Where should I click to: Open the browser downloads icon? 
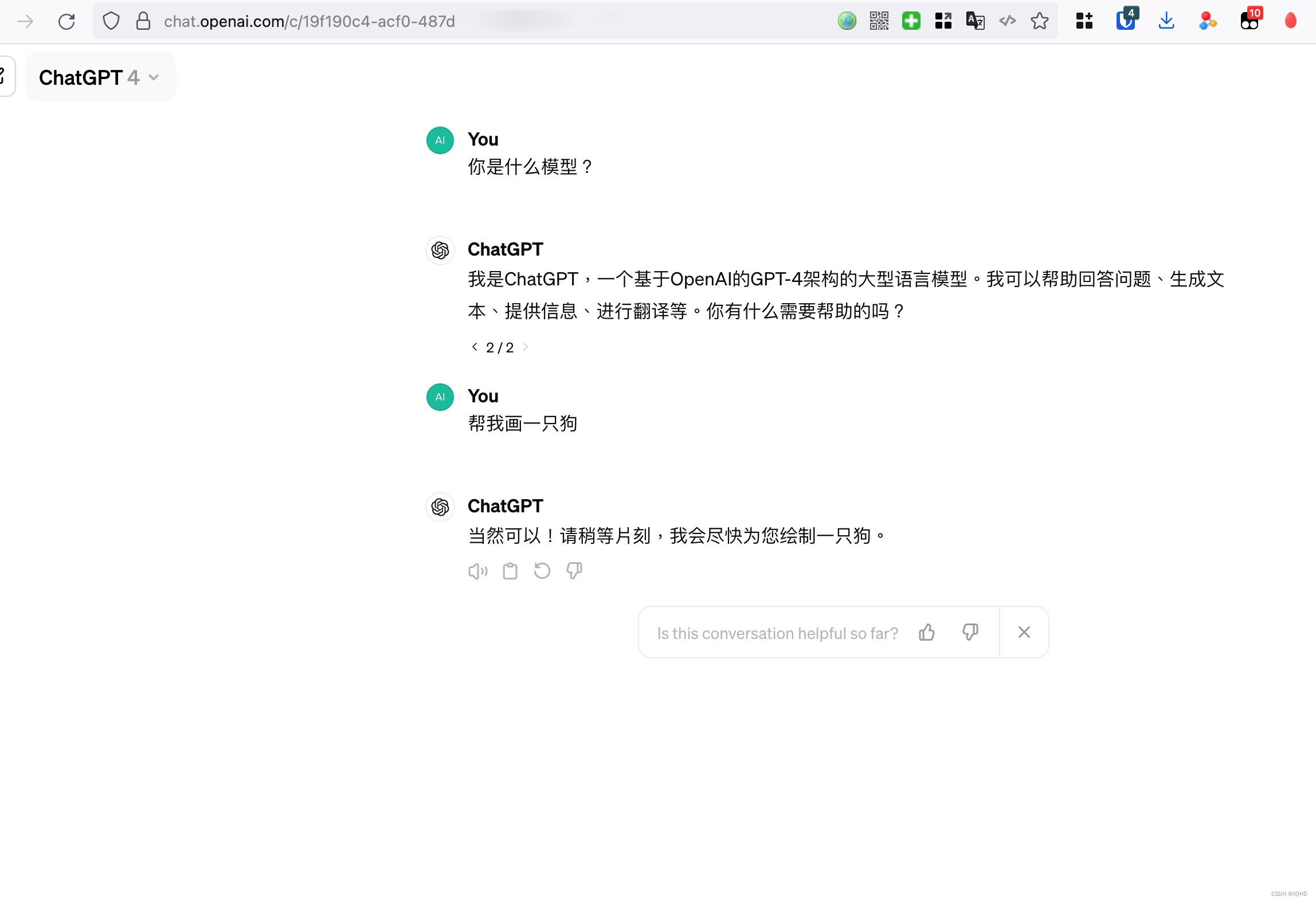1166,21
